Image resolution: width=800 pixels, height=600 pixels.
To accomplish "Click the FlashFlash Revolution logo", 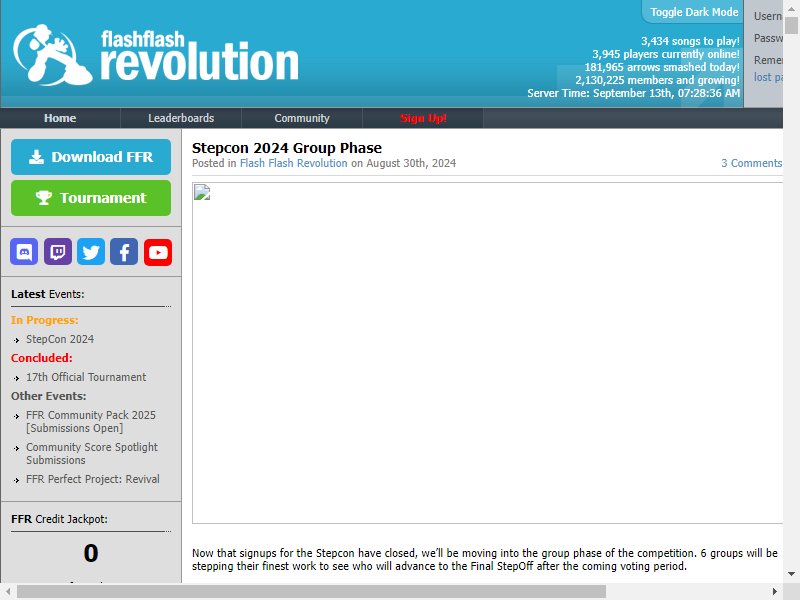I will (x=156, y=55).
